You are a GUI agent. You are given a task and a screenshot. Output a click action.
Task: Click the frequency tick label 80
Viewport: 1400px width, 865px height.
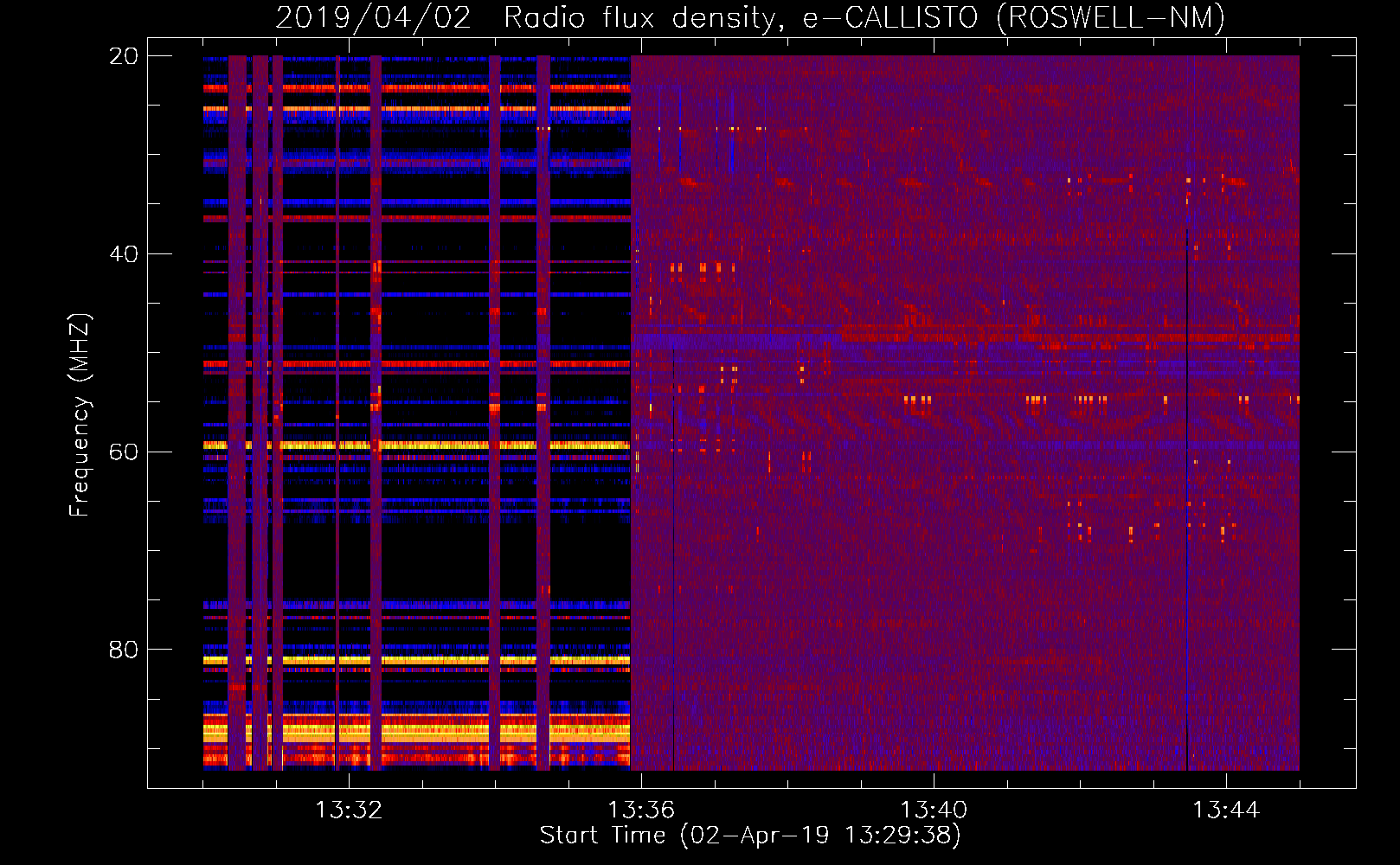pyautogui.click(x=123, y=650)
